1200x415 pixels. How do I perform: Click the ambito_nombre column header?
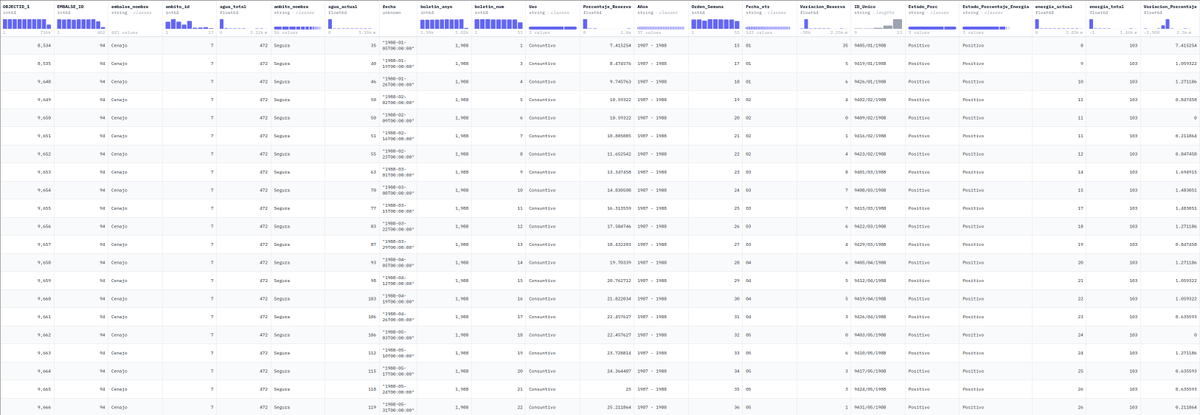point(291,6)
